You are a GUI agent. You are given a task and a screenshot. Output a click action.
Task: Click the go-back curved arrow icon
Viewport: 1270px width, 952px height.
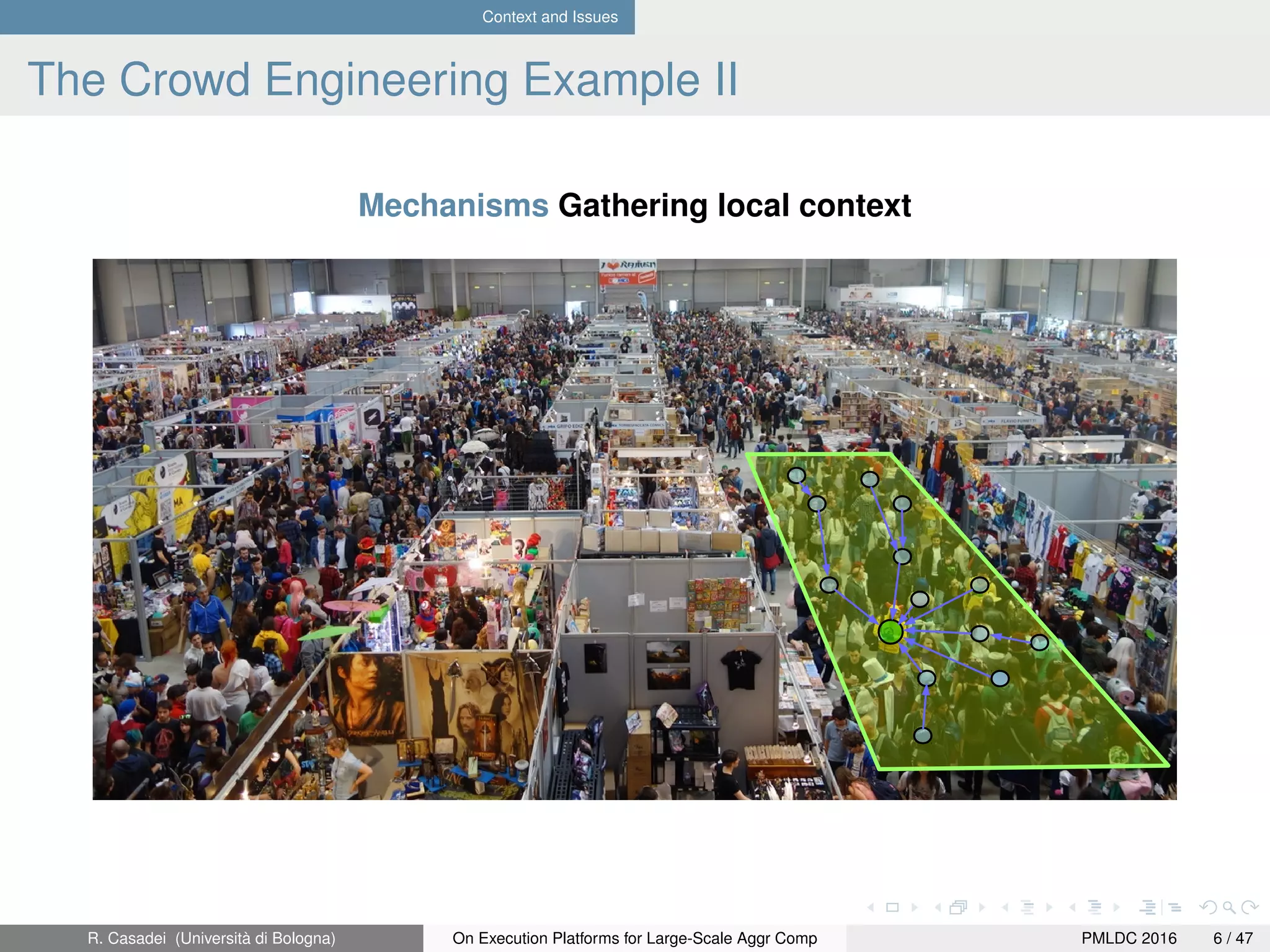coord(1208,907)
